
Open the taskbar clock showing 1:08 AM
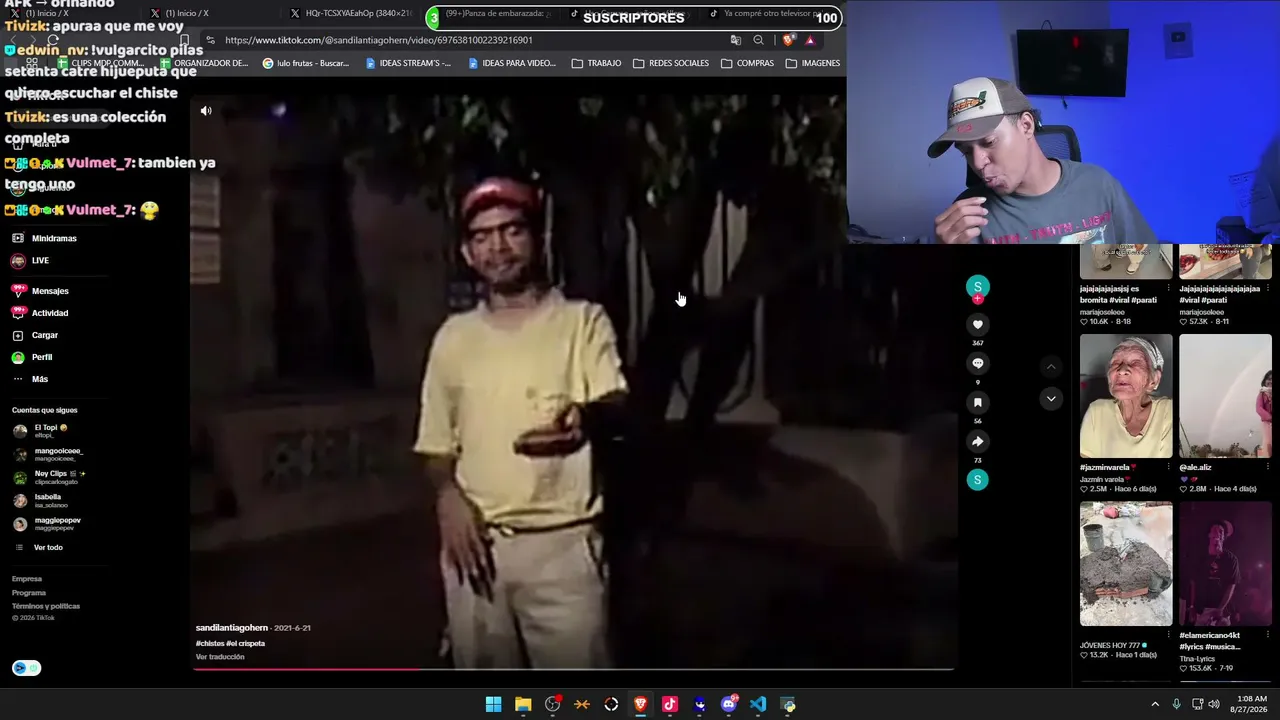coord(1251,704)
